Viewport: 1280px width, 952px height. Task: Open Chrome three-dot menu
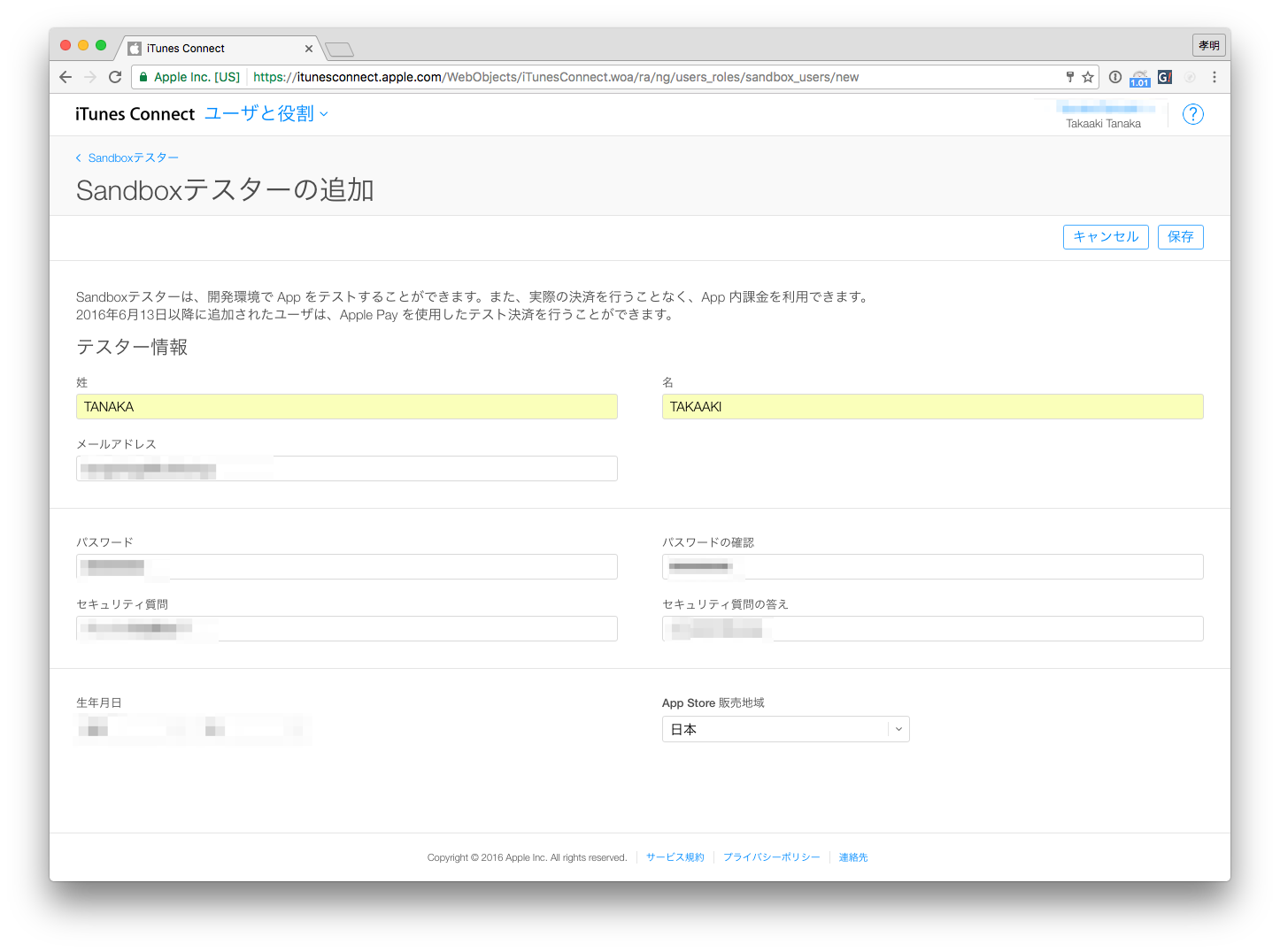pyautogui.click(x=1214, y=77)
